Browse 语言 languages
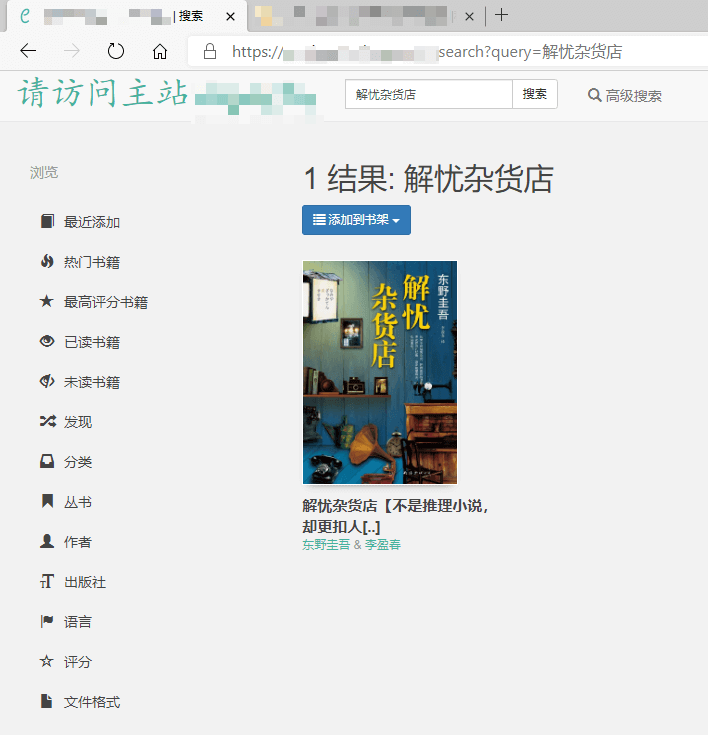This screenshot has width=708, height=735. click(78, 622)
